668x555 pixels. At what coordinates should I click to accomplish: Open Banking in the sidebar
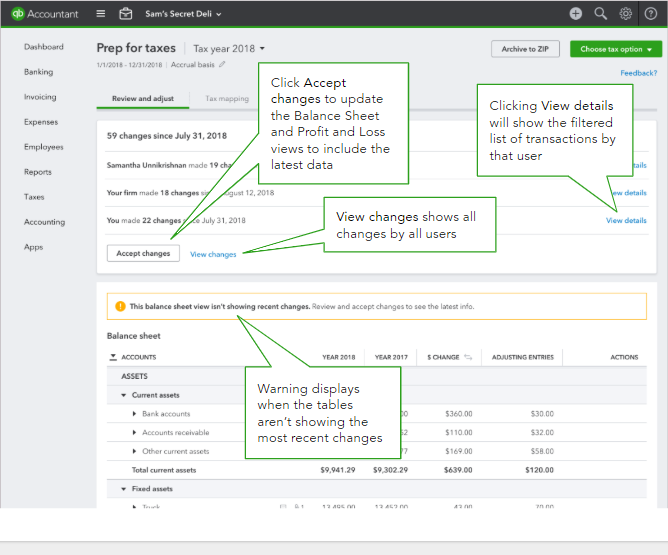[39, 72]
